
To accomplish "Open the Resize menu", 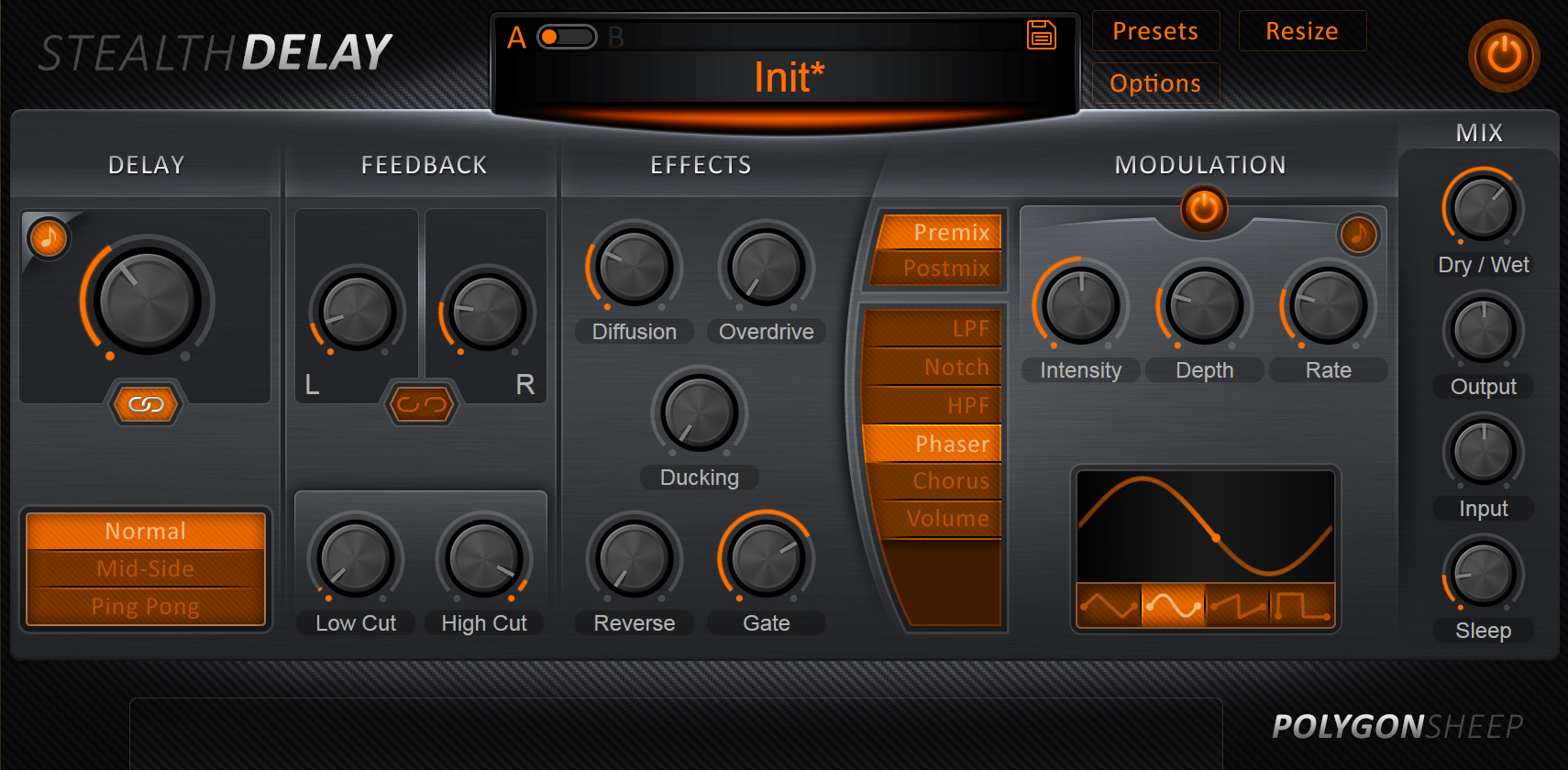I will [x=1301, y=31].
